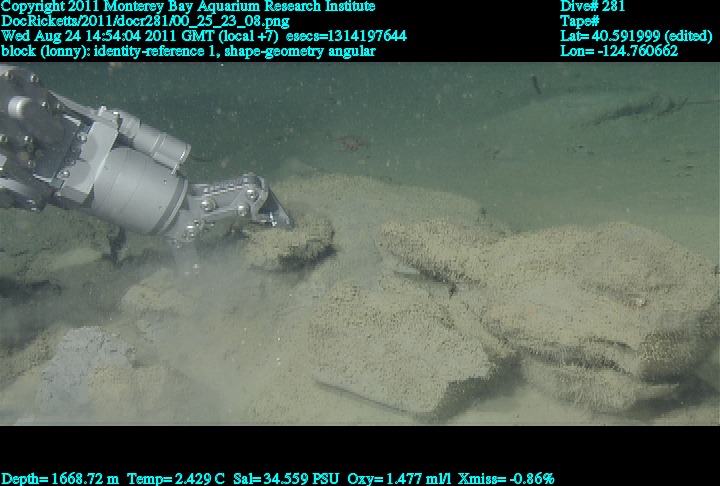Click the timestamp "Wed Aug 24 14:54:04 2011 GMT"
This screenshot has width=720, height=486.
pyautogui.click(x=108, y=36)
